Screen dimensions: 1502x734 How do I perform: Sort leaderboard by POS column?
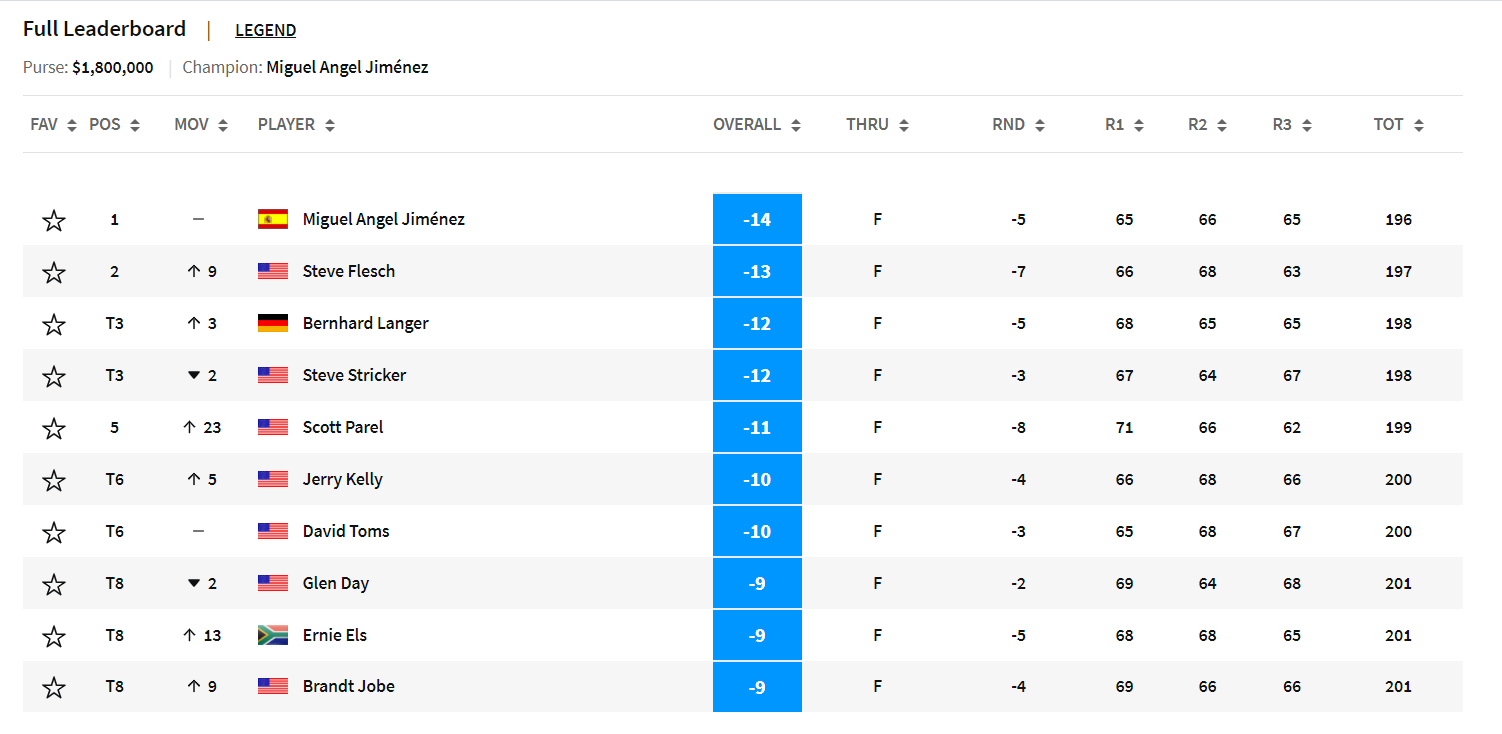click(114, 125)
